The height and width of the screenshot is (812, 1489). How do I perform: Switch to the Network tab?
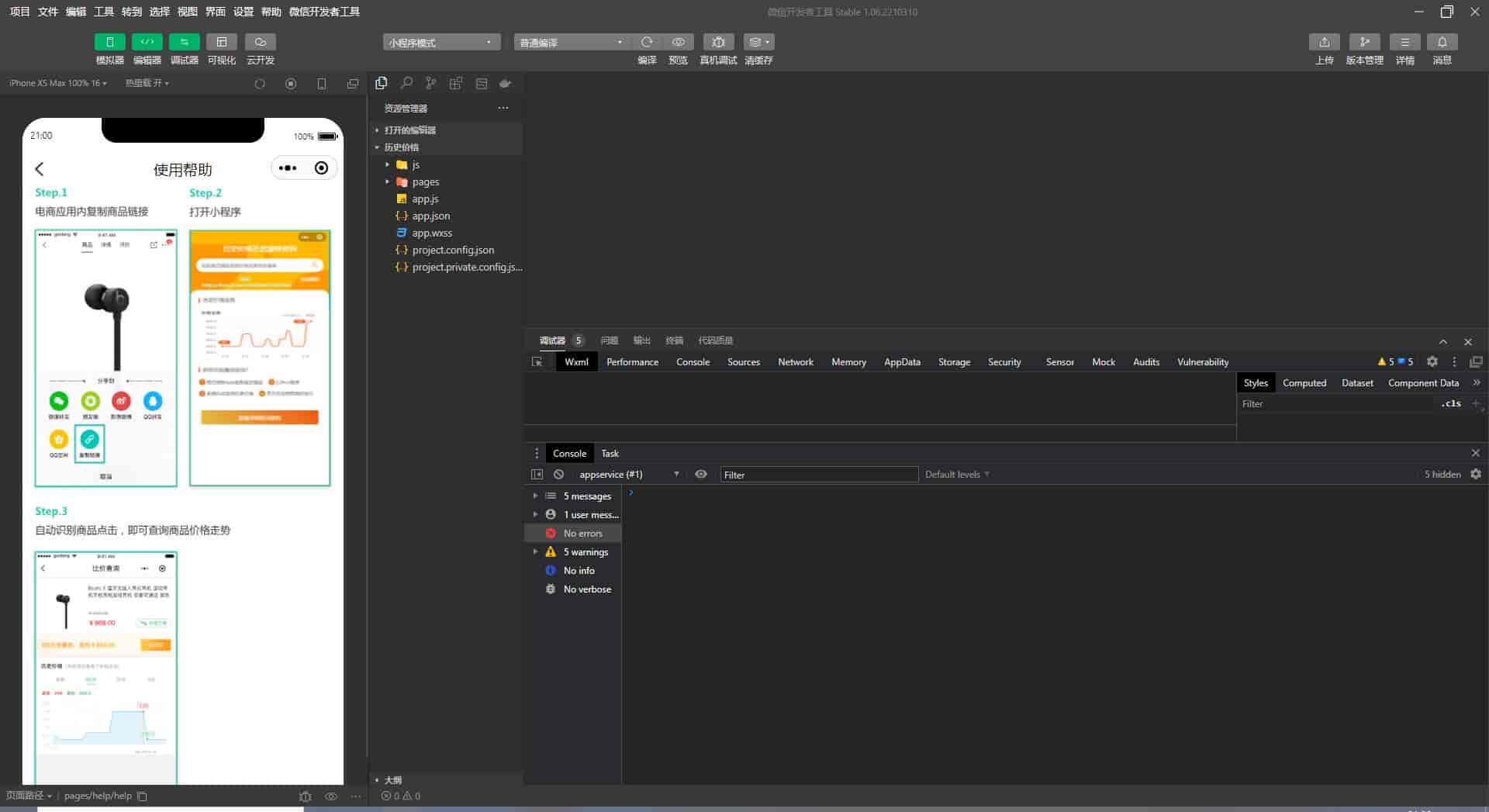795,361
